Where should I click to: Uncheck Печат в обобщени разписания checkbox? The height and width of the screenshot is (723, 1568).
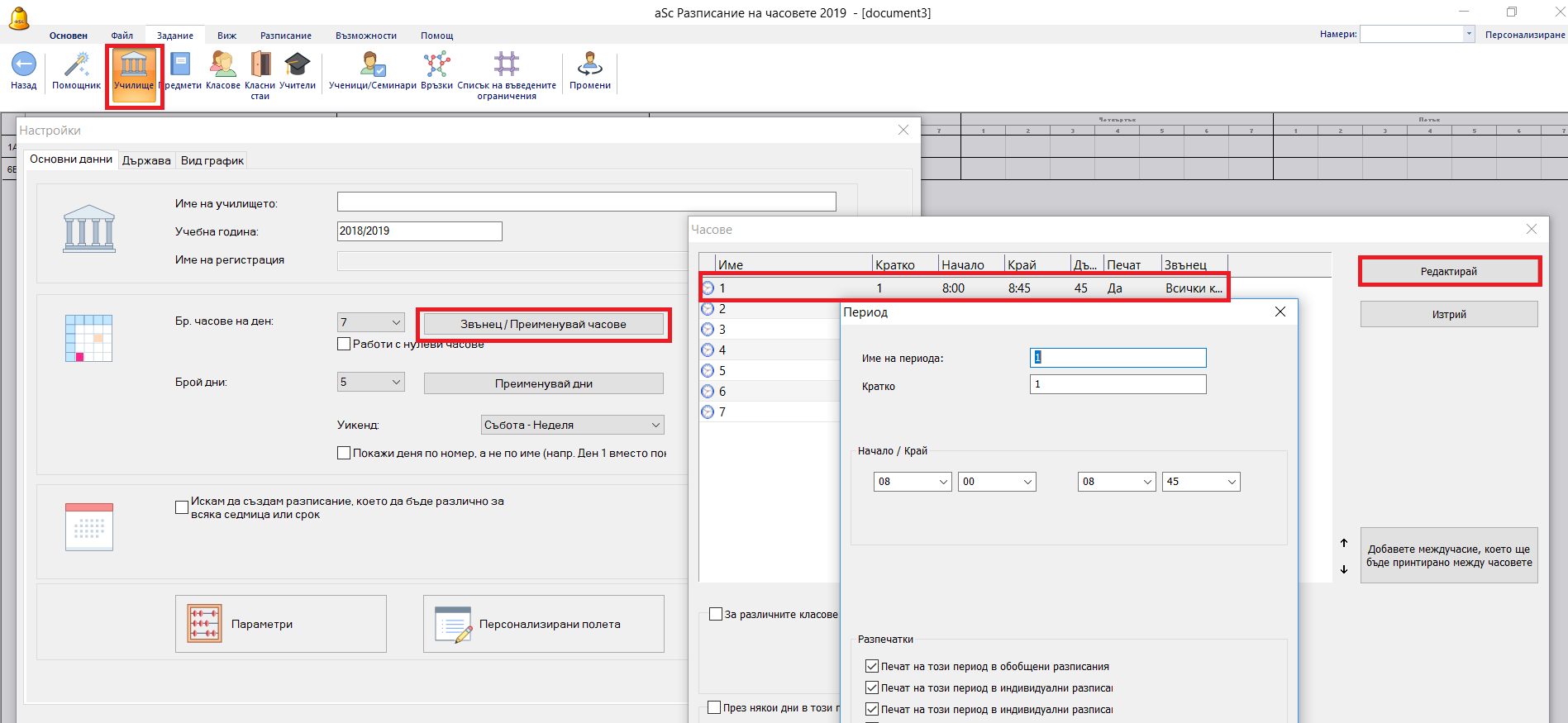tap(871, 666)
